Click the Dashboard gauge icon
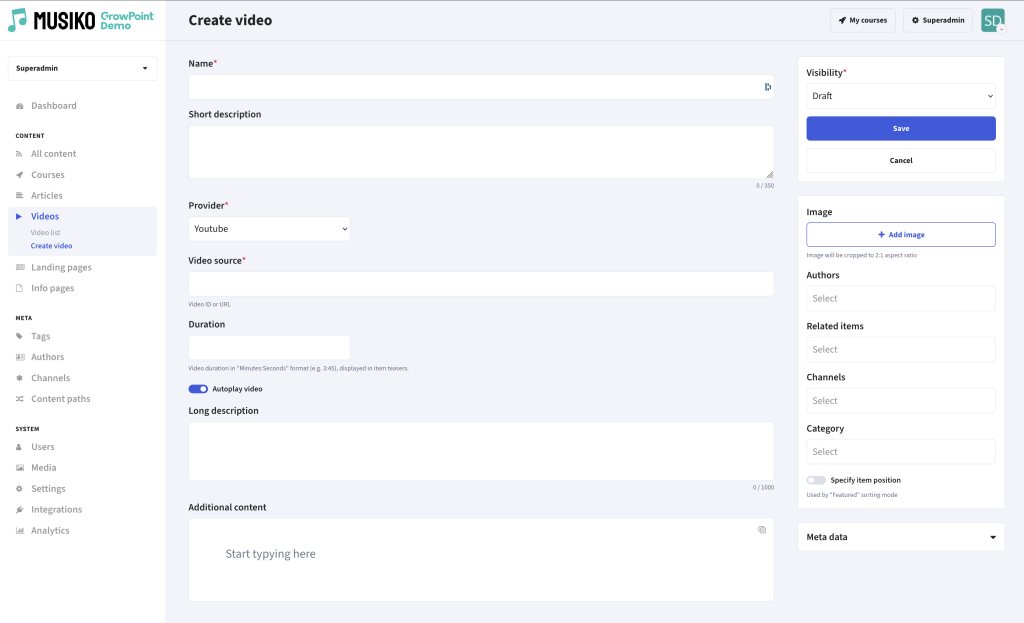 tap(20, 106)
